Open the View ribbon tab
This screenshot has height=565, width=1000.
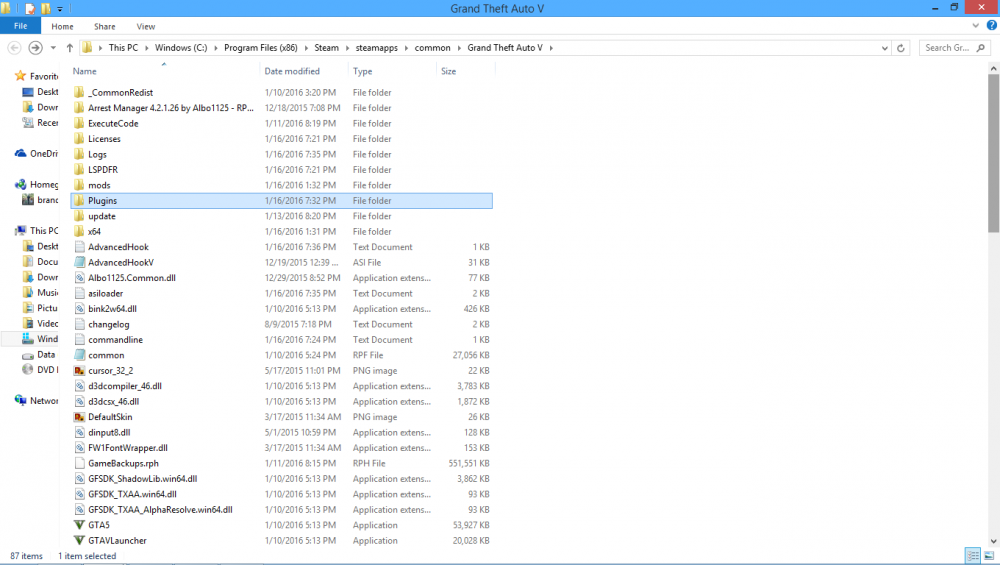coord(145,27)
